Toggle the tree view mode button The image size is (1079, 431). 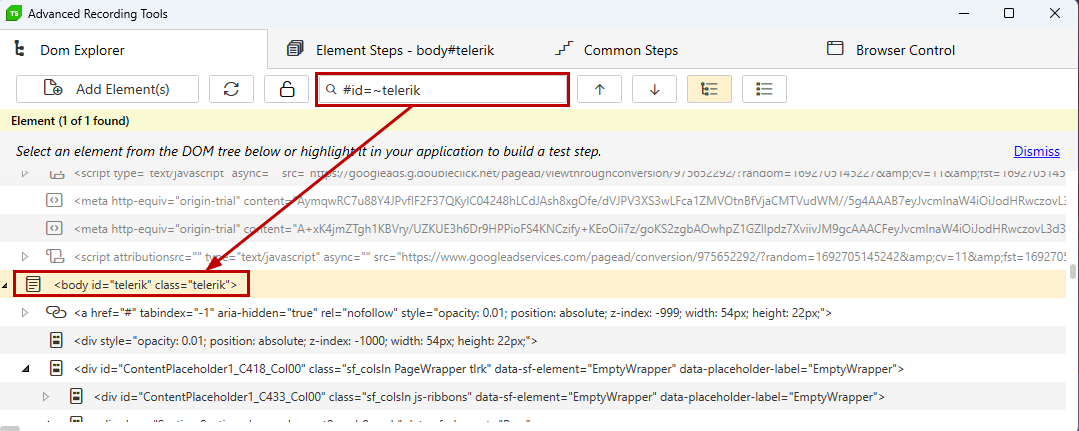pos(709,90)
